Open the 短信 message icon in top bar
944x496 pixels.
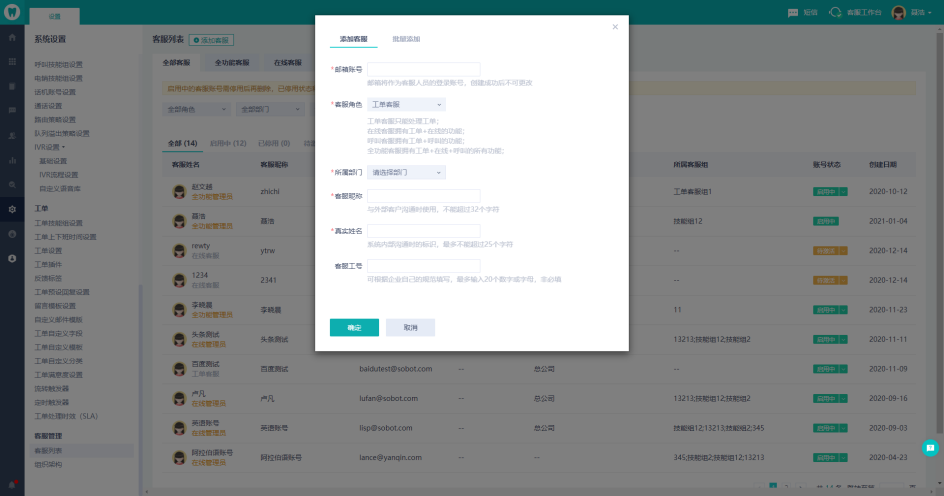[793, 13]
